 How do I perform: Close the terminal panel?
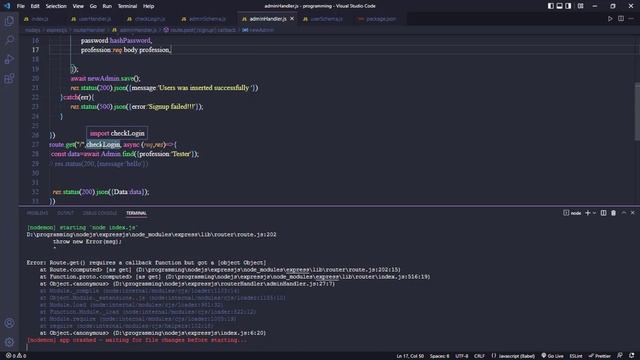(x=633, y=213)
